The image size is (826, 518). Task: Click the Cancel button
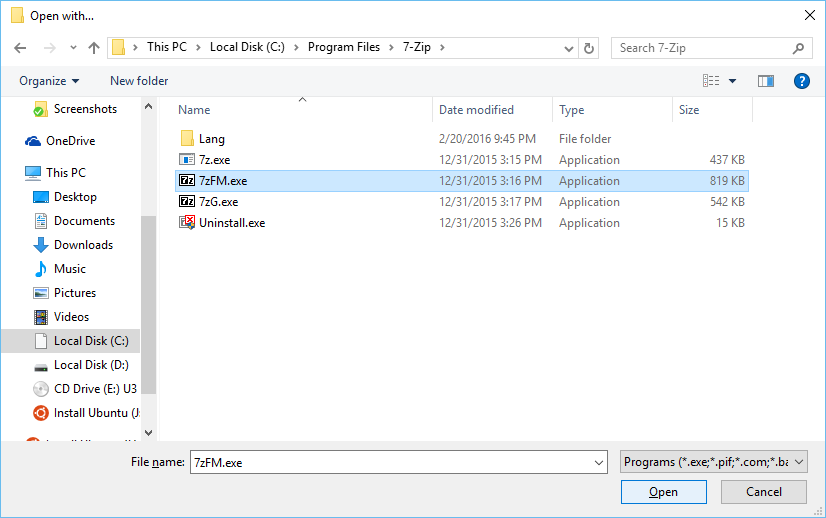(764, 492)
